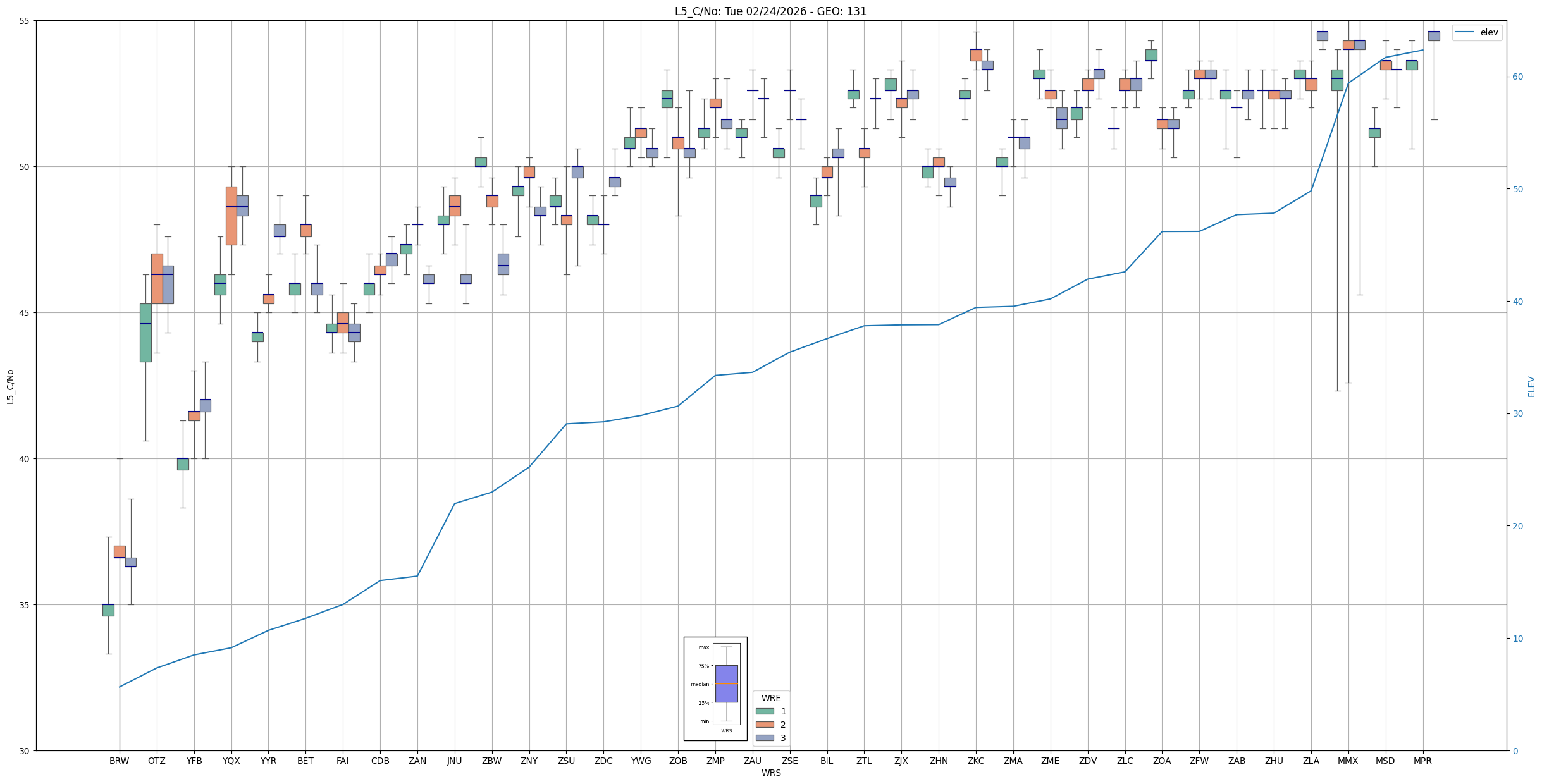This screenshot has height=784, width=1542.
Task: Click the 55 tick on left axis
Action: [25, 21]
